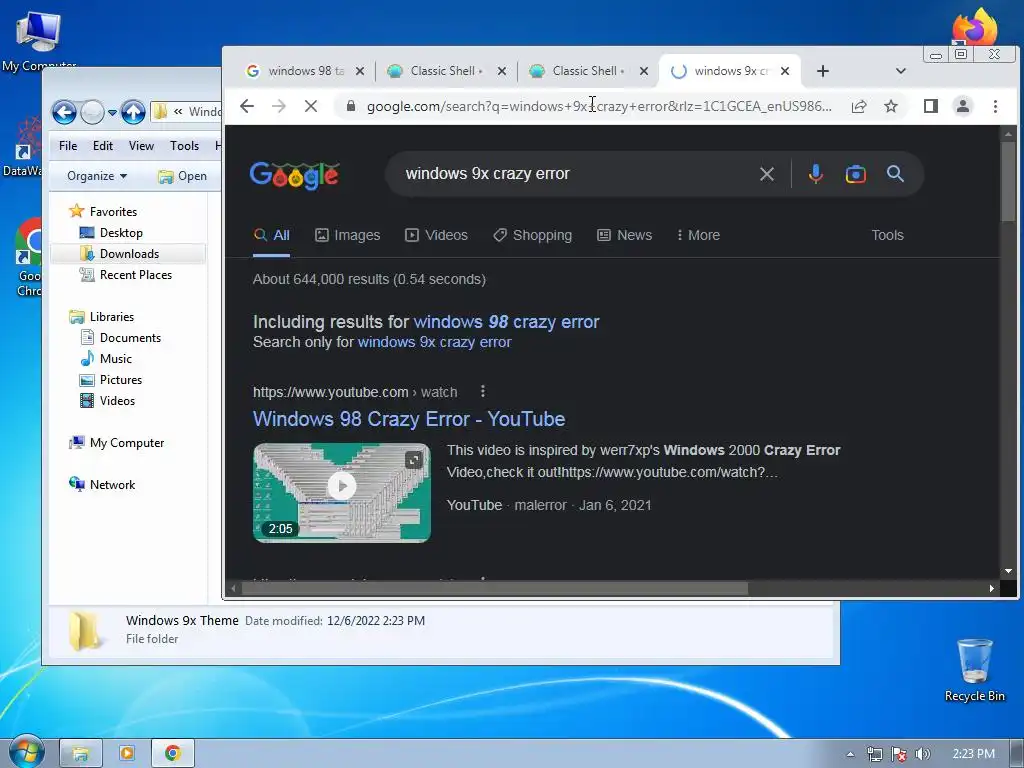
Task: Open 'Windows 98 Crazy Error - YouTube' result
Action: [409, 419]
